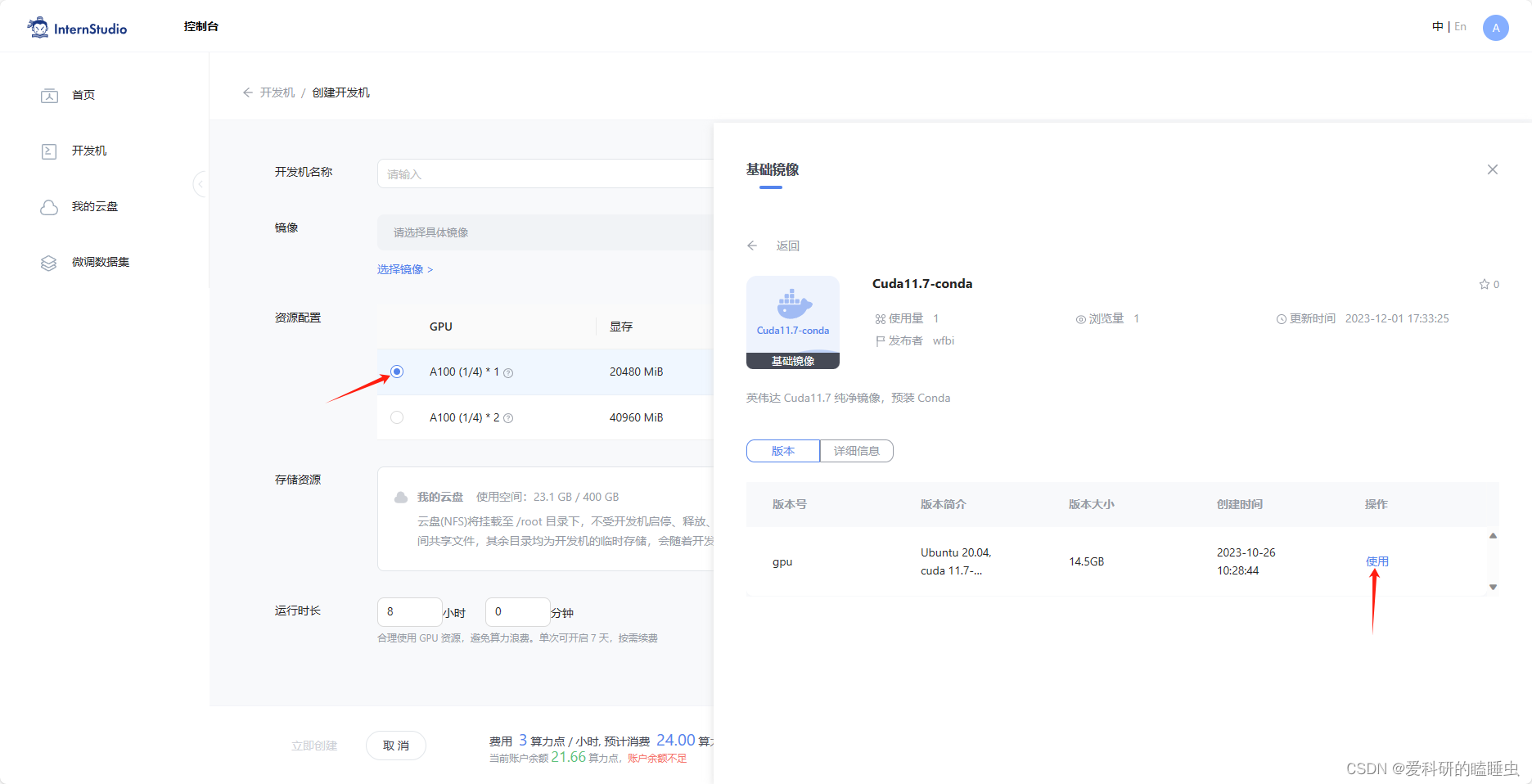Click the Cuda11.7-conda image thumbnail
Image resolution: width=1532 pixels, height=784 pixels.
coord(793,322)
